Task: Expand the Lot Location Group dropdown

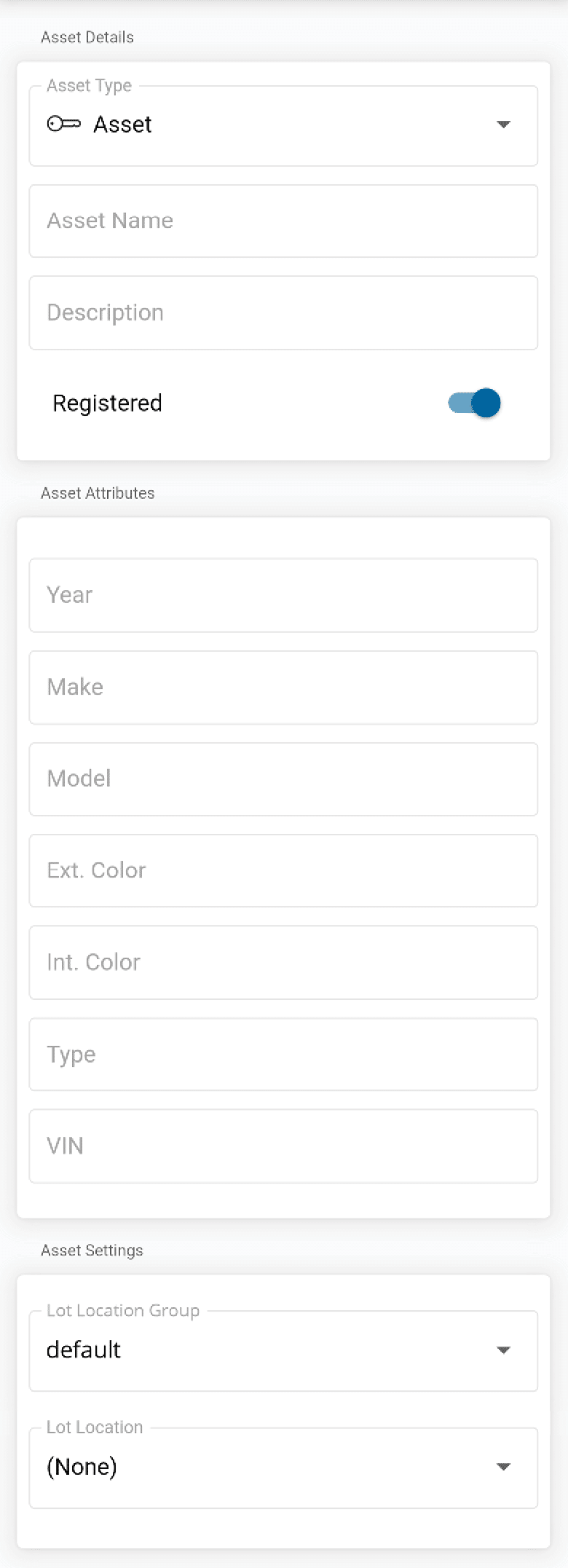Action: pos(503,1350)
